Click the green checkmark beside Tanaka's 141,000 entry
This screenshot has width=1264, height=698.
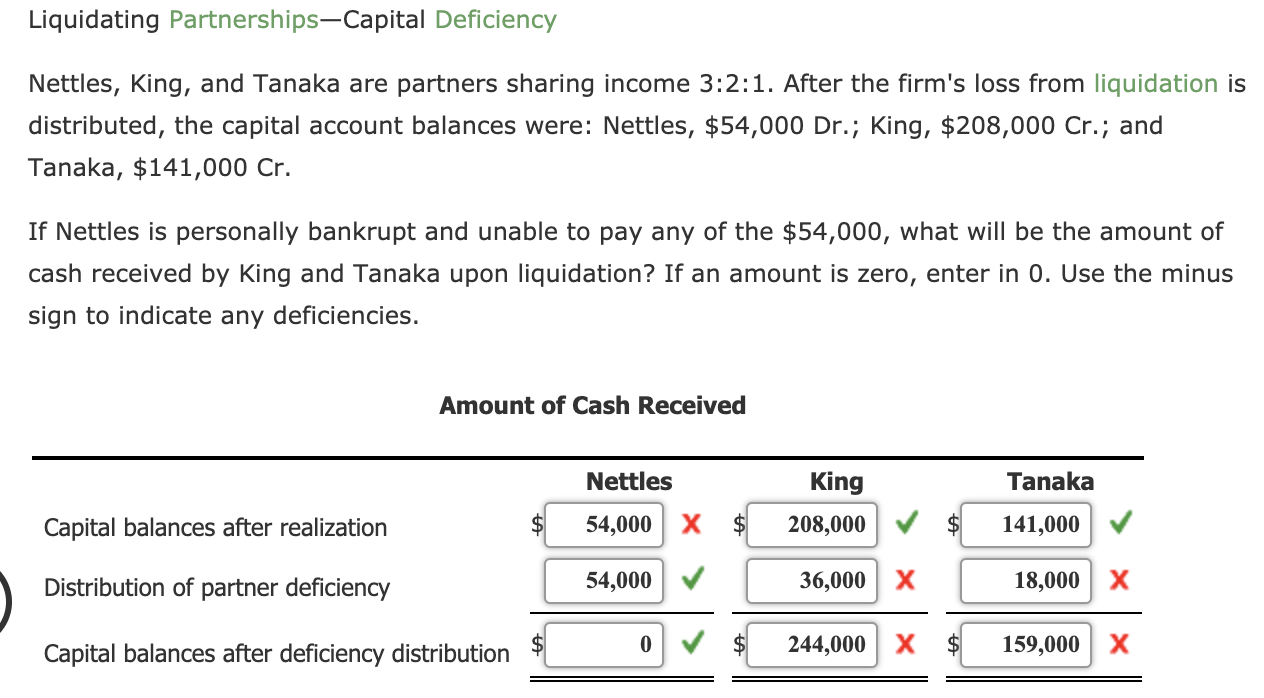[x=1119, y=524]
